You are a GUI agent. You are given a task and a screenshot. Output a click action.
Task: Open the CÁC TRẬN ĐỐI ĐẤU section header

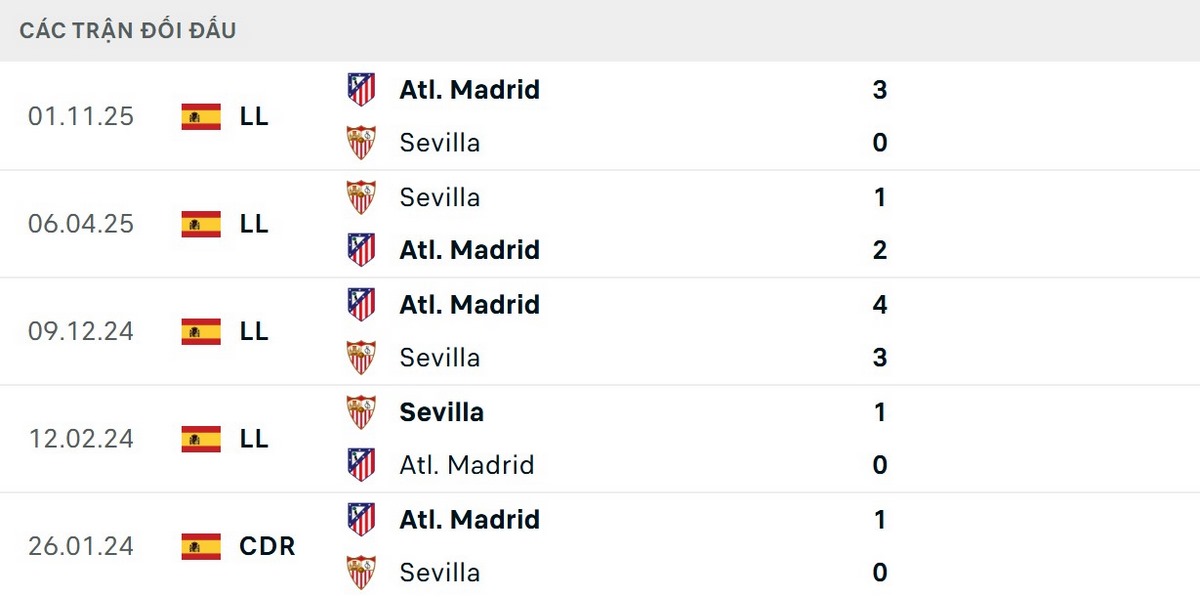(x=128, y=29)
